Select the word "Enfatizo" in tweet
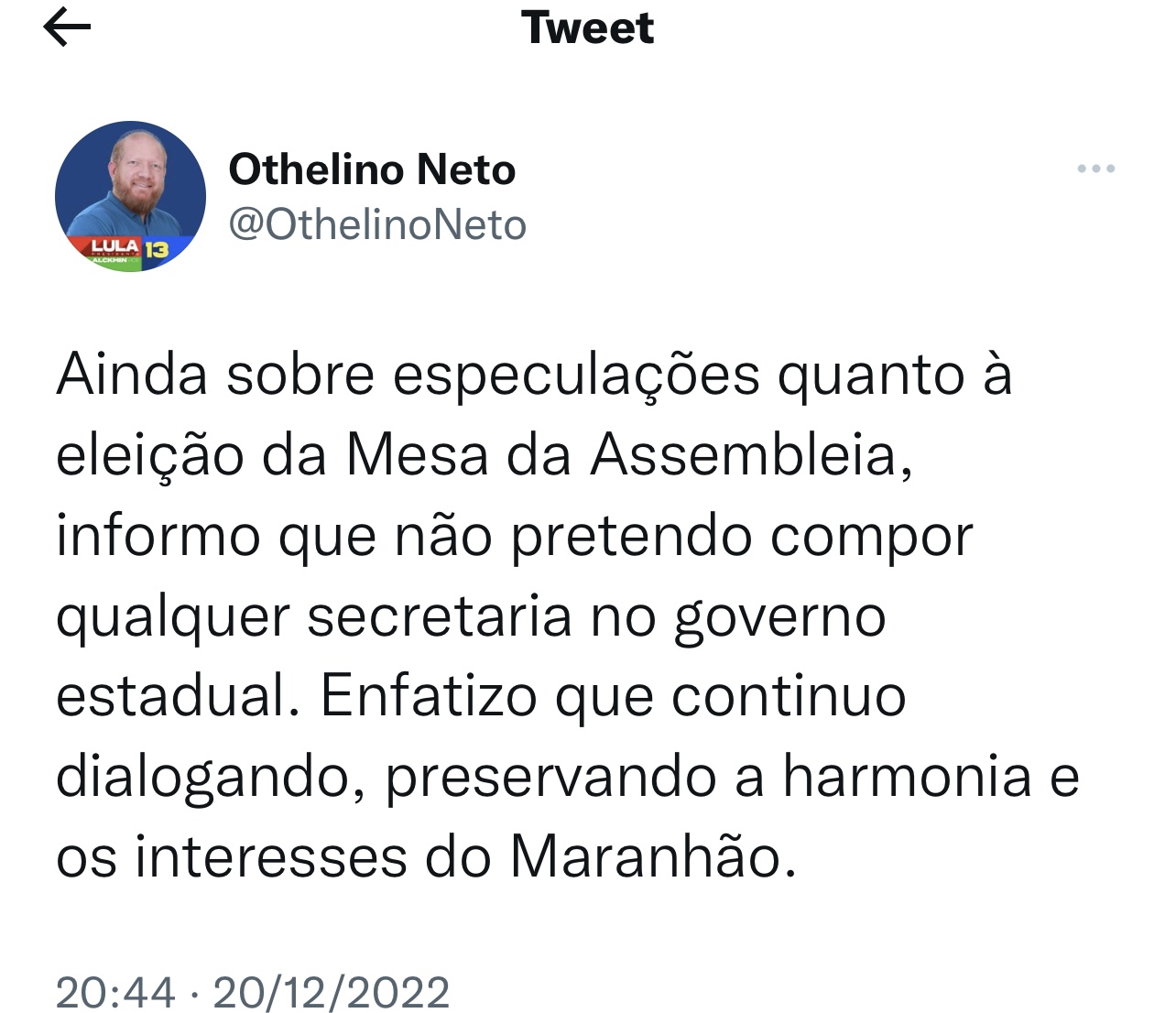Screen dimensions: 1176x1013 click(428, 696)
